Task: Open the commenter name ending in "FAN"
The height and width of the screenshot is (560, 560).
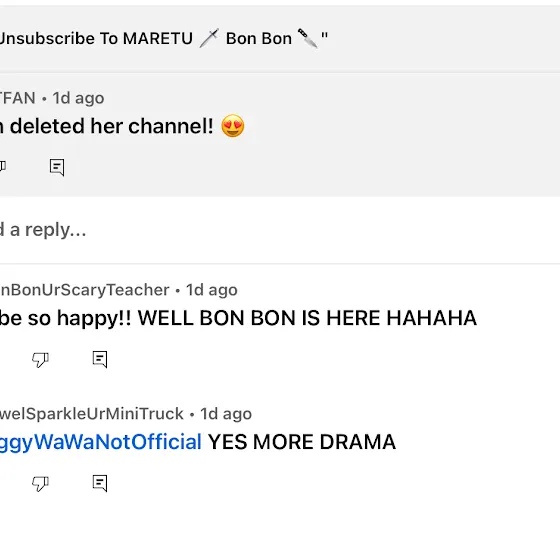Action: click(18, 98)
